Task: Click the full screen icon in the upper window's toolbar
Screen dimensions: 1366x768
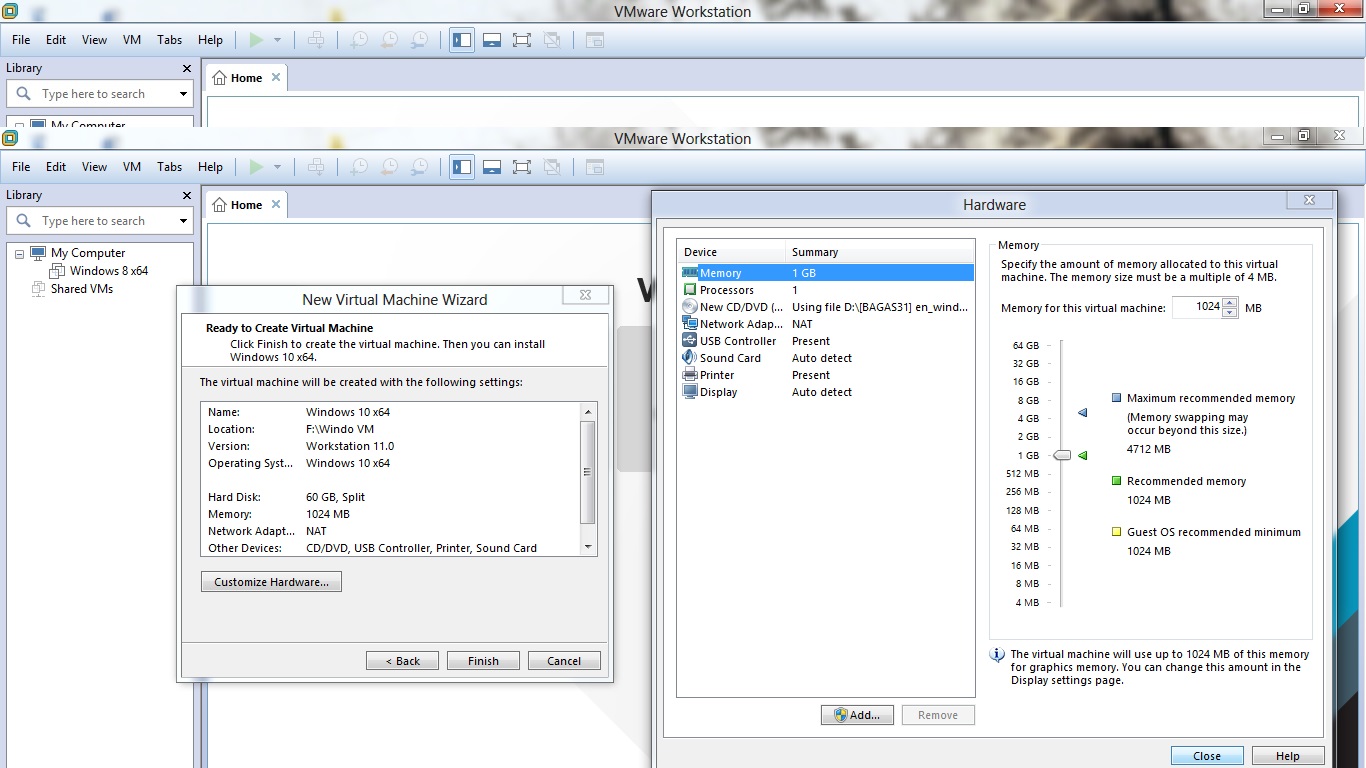Action: pos(522,40)
